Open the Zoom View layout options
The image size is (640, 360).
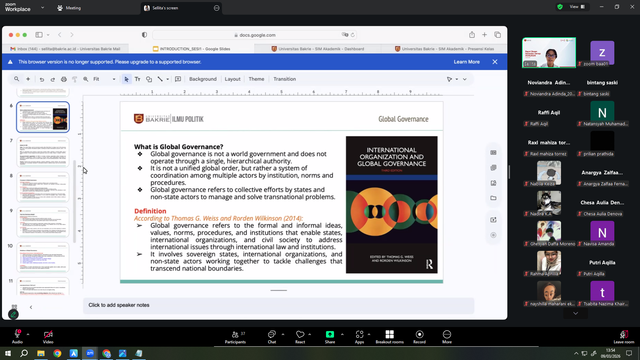(577, 7)
